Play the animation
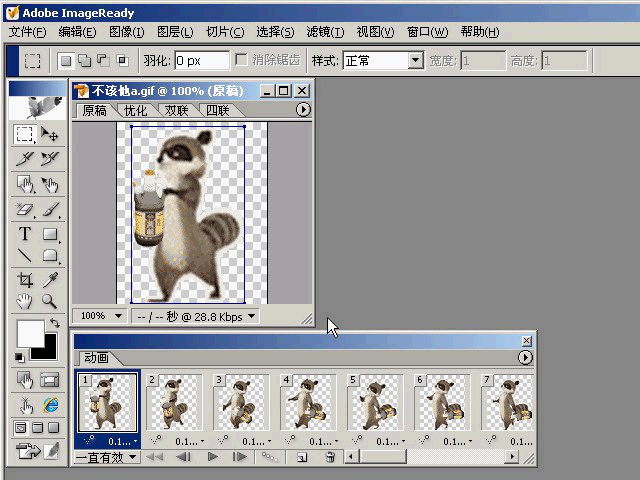The height and width of the screenshot is (480, 640). tap(212, 457)
